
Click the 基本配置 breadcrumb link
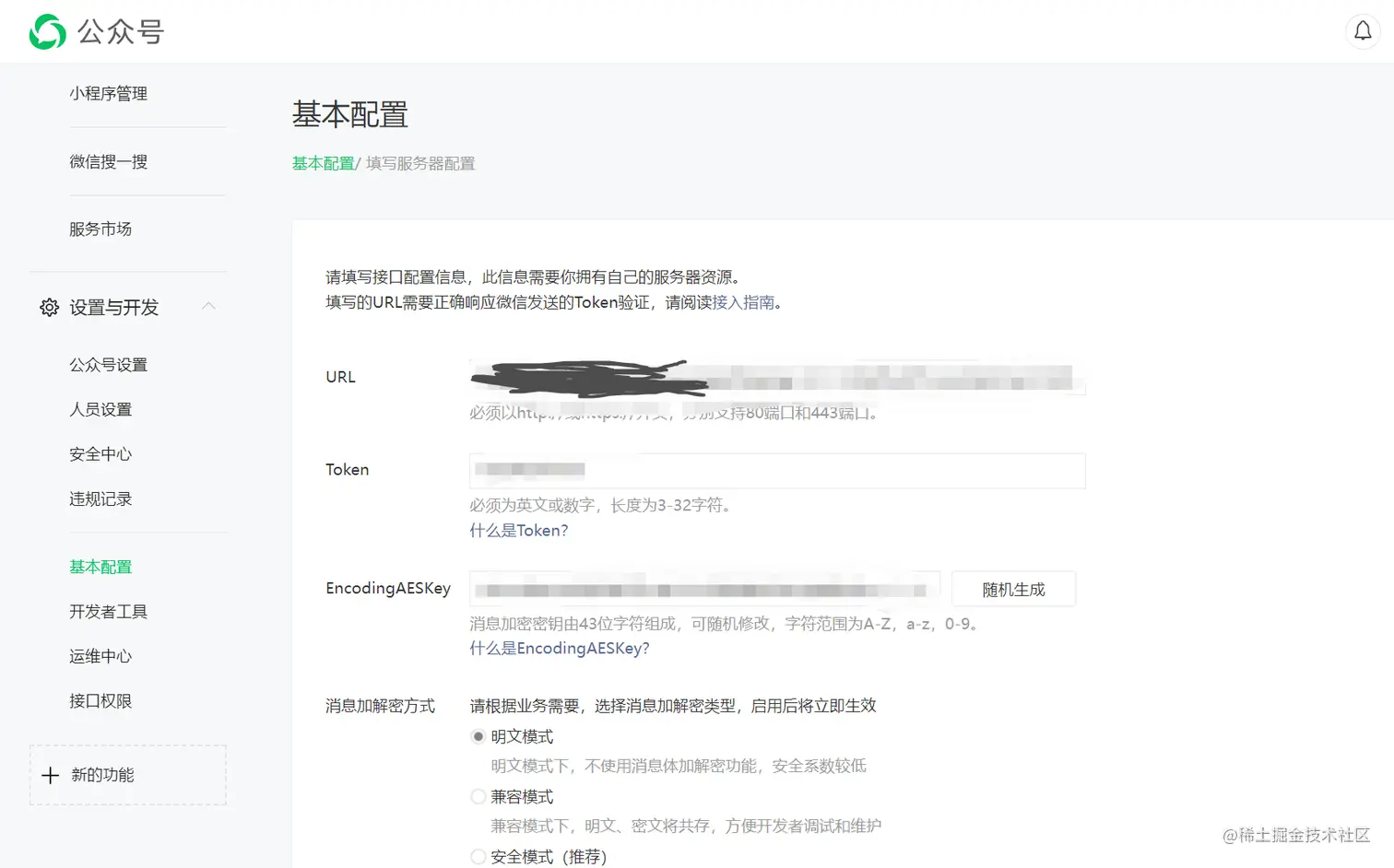click(323, 163)
